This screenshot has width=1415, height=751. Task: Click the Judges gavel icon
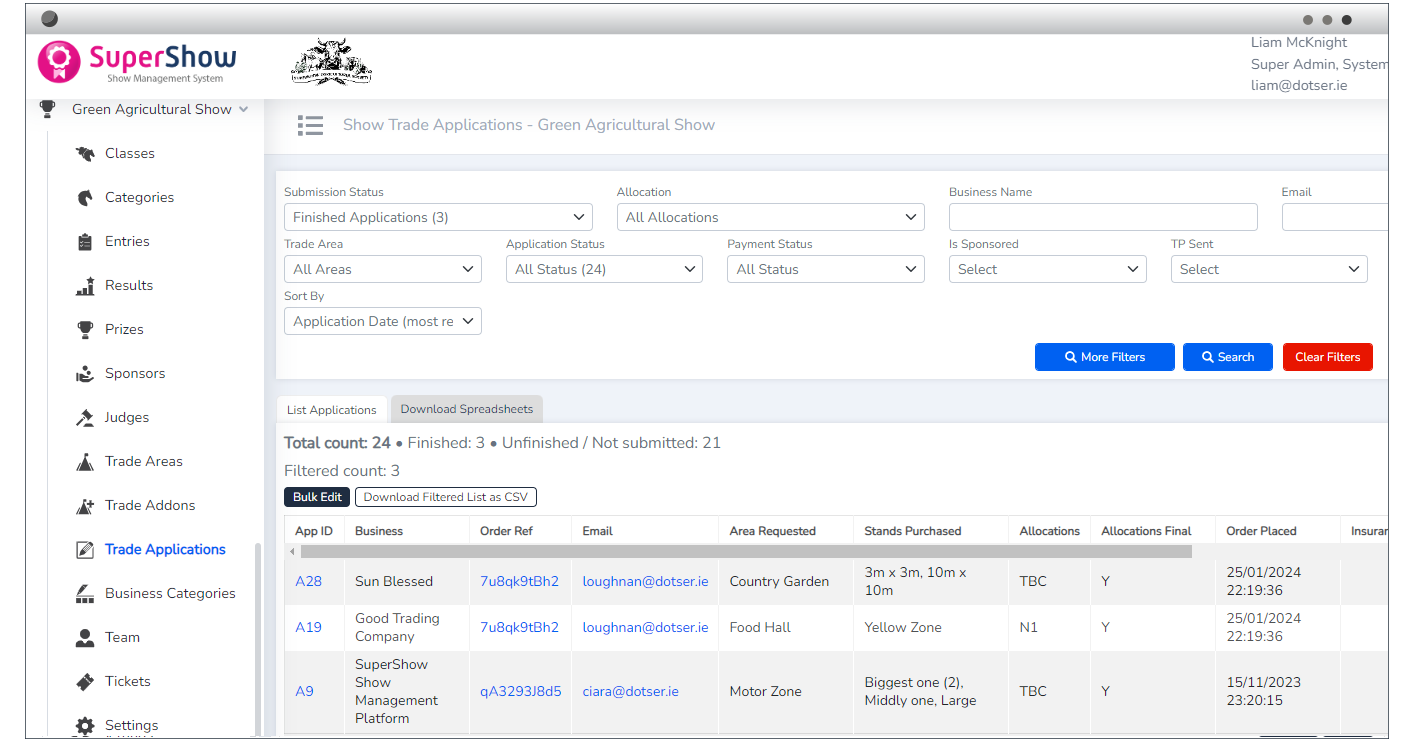pyautogui.click(x=85, y=418)
